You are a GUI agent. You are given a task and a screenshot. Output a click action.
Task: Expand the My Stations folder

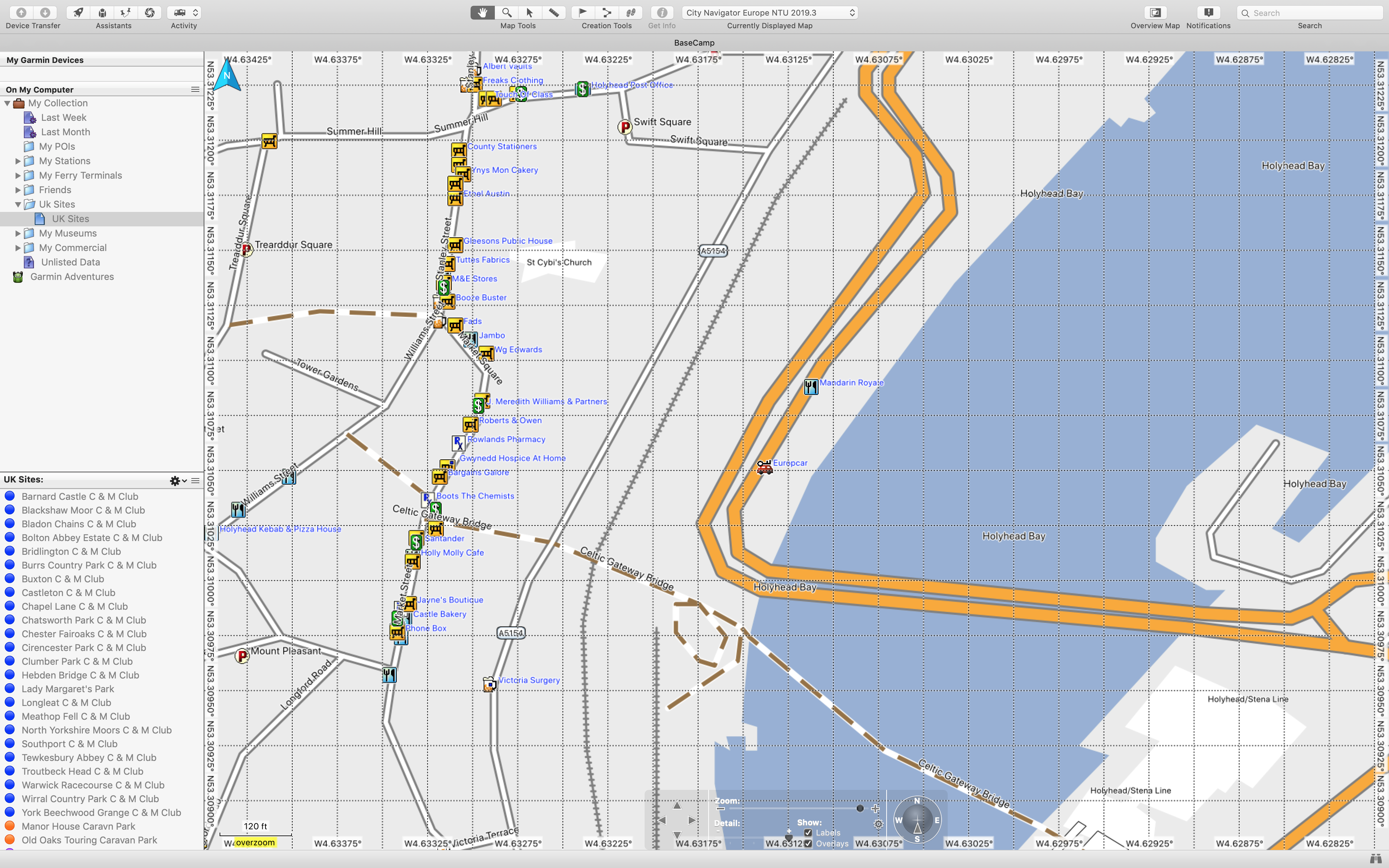(x=18, y=161)
